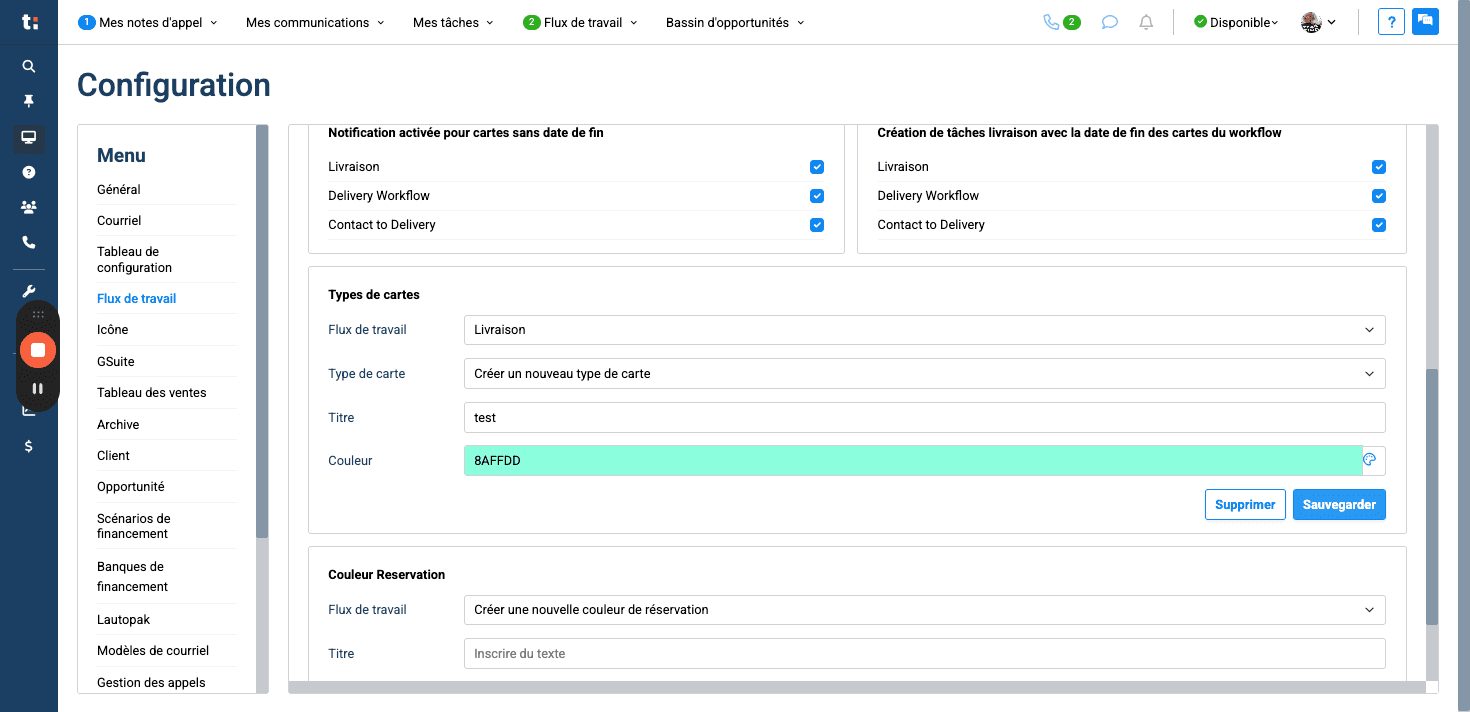Open Lautopak menu item
Screen dimensions: 1470x712
[x=123, y=619]
